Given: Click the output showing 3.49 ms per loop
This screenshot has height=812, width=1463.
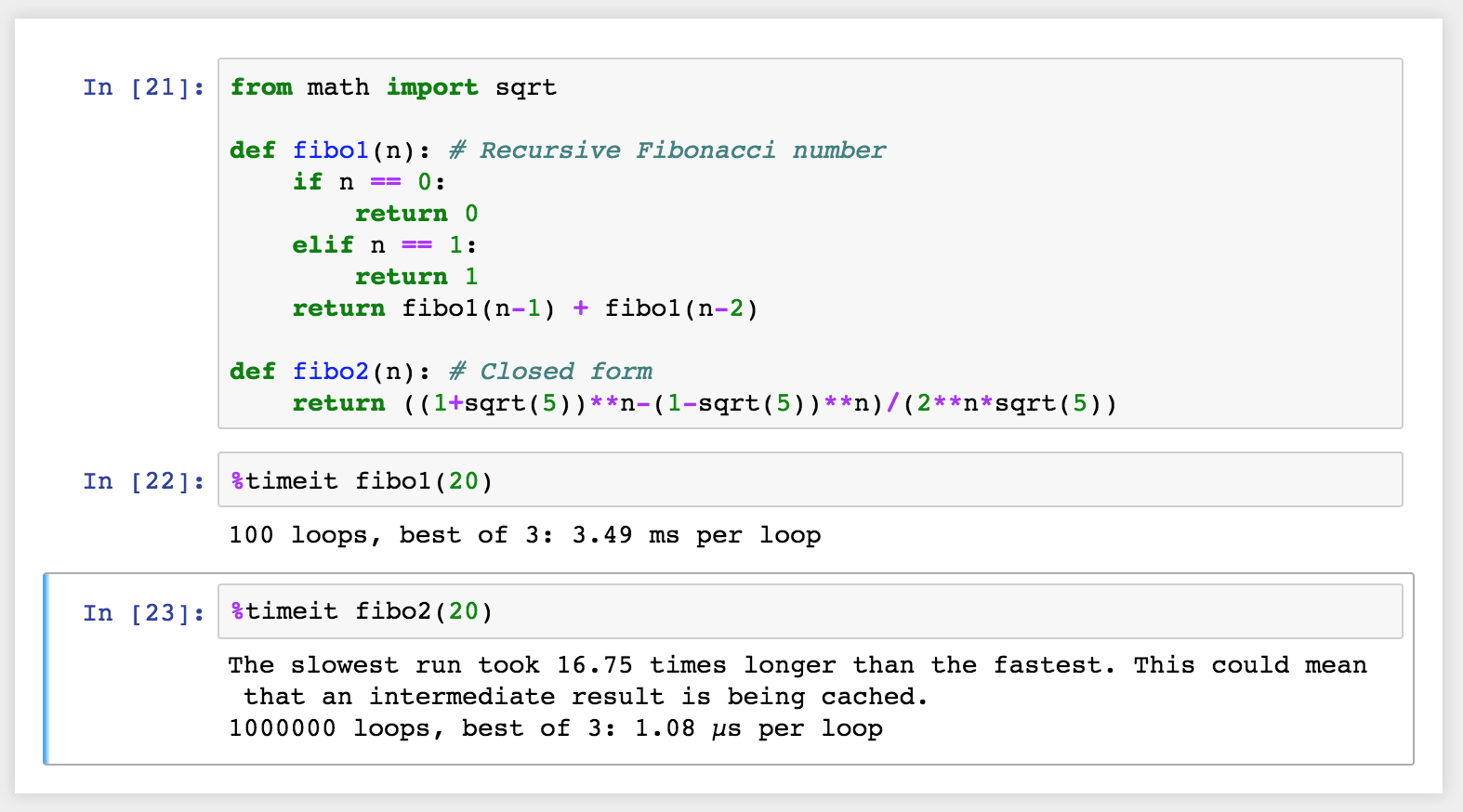Looking at the screenshot, I should tap(524, 535).
